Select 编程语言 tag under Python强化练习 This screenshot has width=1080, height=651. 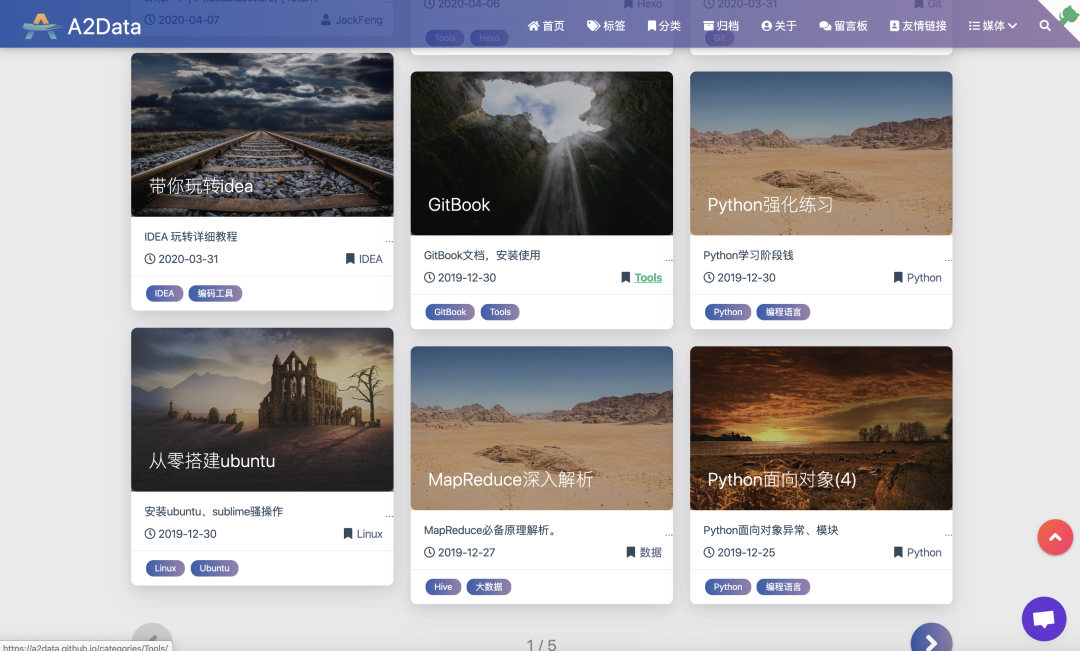pos(783,312)
